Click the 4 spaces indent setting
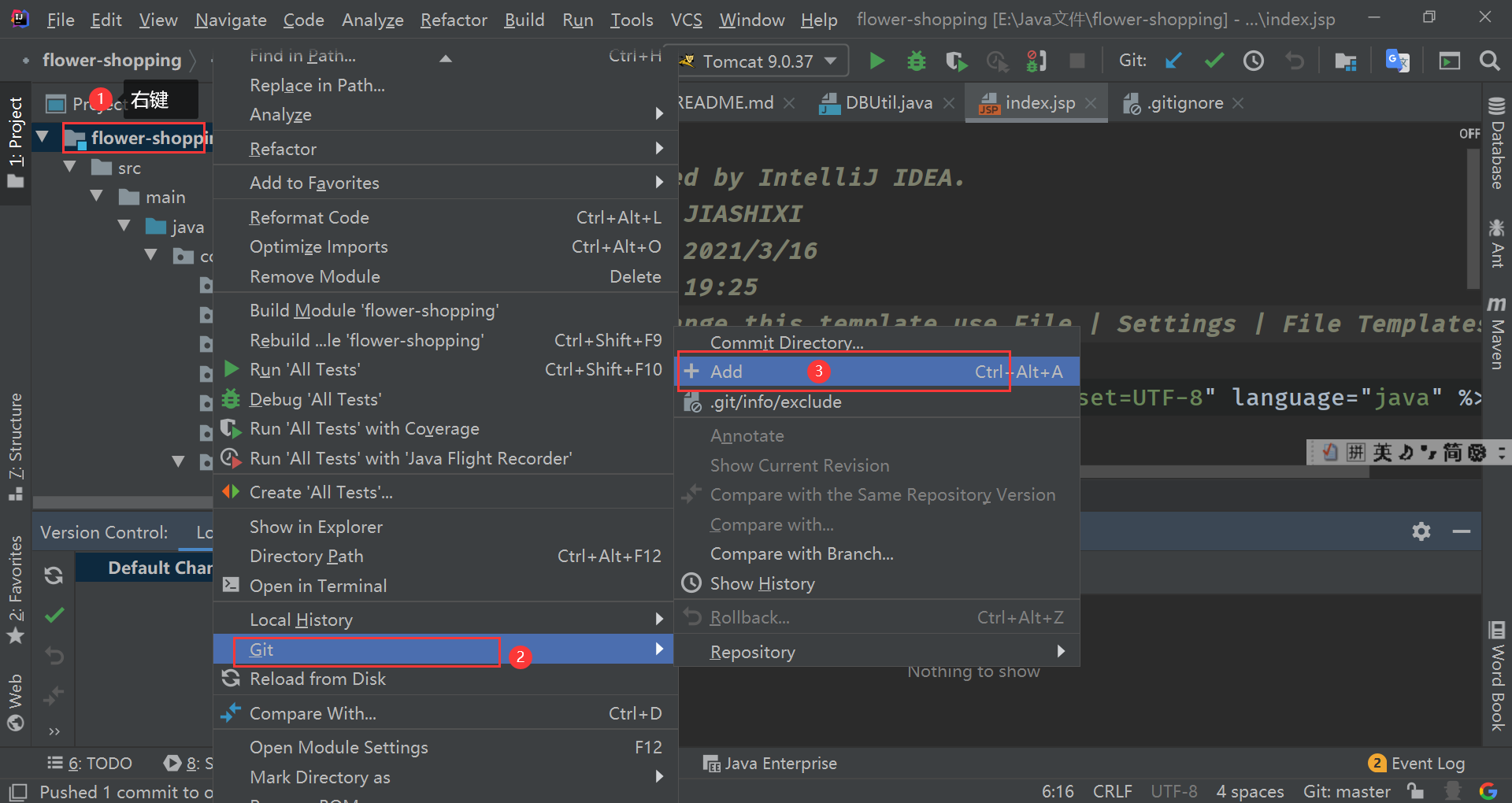 1250,791
